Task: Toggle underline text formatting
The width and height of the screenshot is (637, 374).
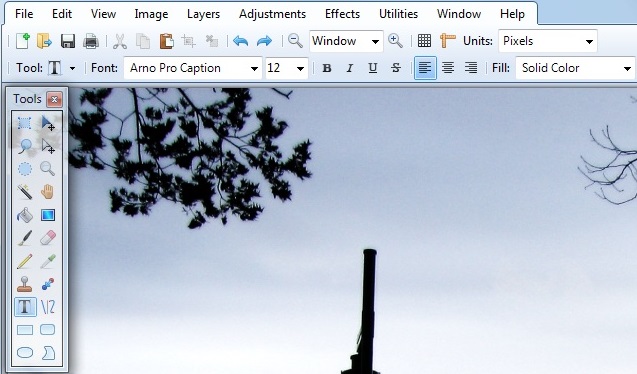Action: click(373, 68)
